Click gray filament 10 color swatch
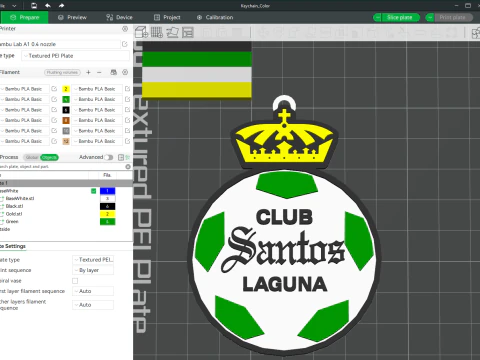 pyautogui.click(x=66, y=131)
